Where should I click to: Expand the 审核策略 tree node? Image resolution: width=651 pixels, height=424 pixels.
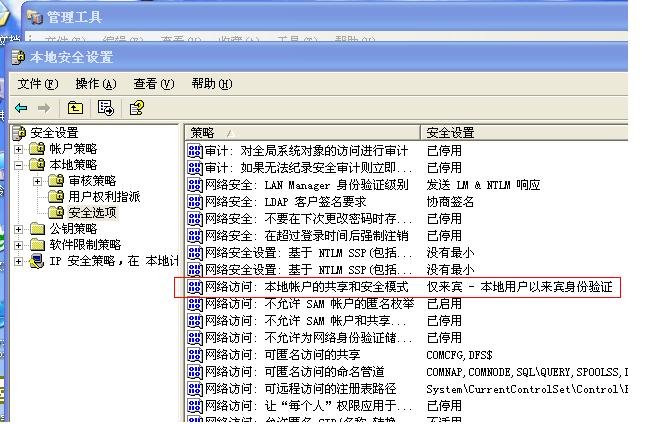[38, 181]
